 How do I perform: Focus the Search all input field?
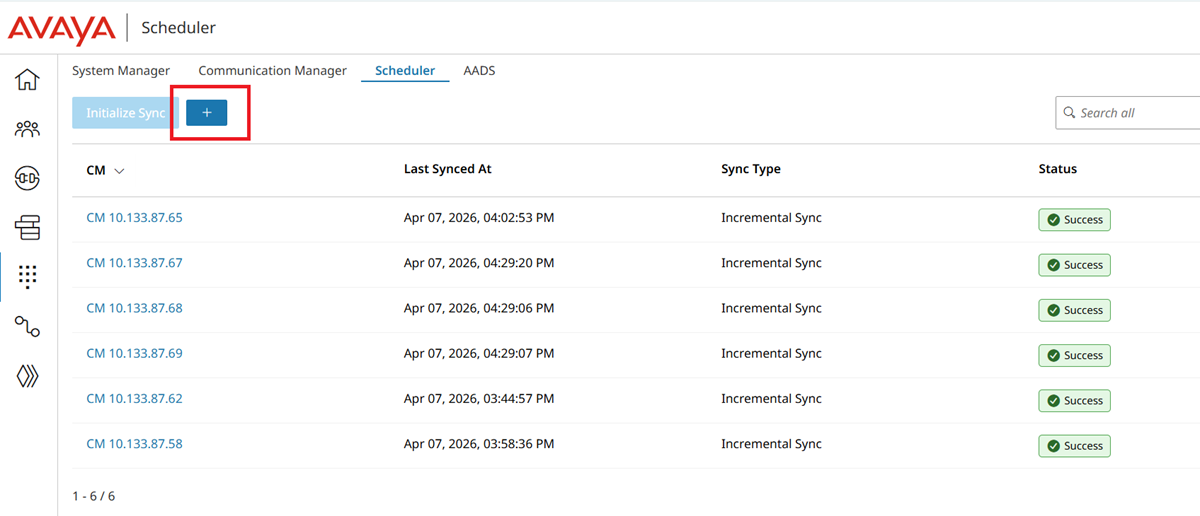1128,113
